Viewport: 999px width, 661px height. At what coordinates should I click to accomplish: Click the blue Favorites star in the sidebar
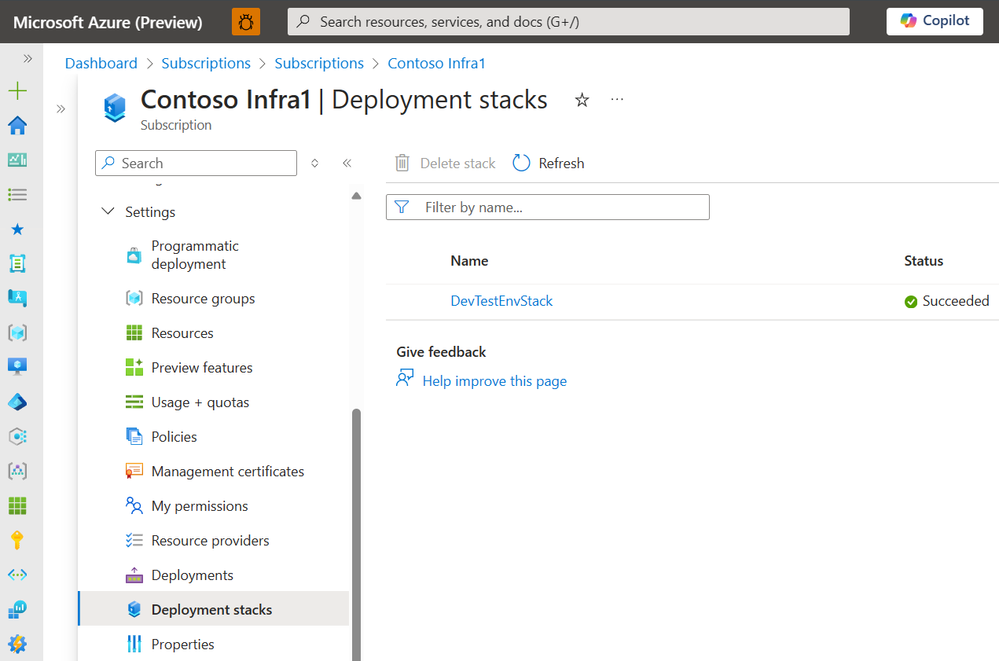(x=17, y=229)
